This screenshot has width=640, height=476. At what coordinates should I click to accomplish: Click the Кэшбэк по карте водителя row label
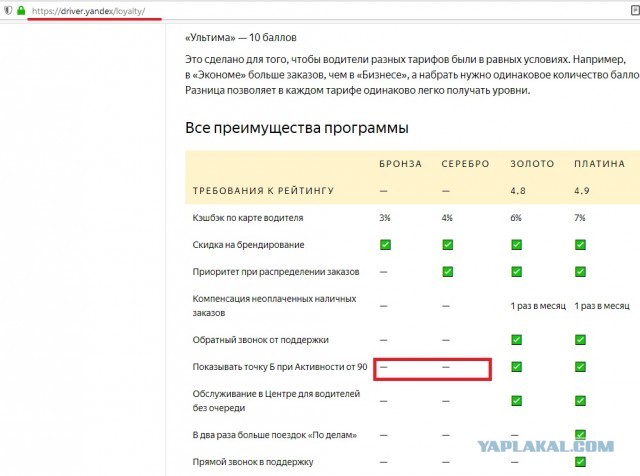[x=248, y=218]
